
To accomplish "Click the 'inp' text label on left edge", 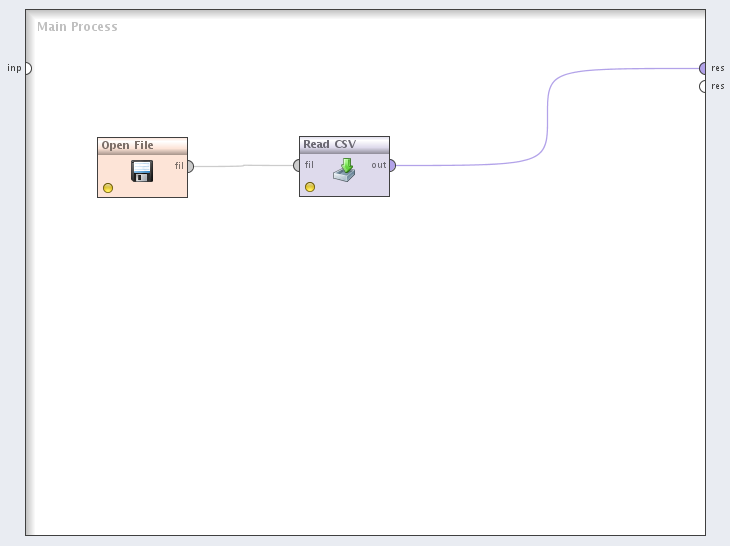I will (x=13, y=68).
